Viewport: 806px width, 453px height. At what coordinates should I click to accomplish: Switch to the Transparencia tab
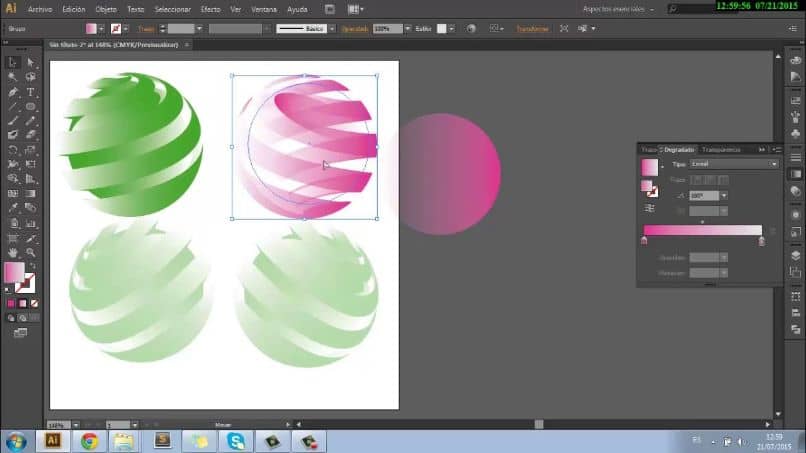[x=722, y=149]
